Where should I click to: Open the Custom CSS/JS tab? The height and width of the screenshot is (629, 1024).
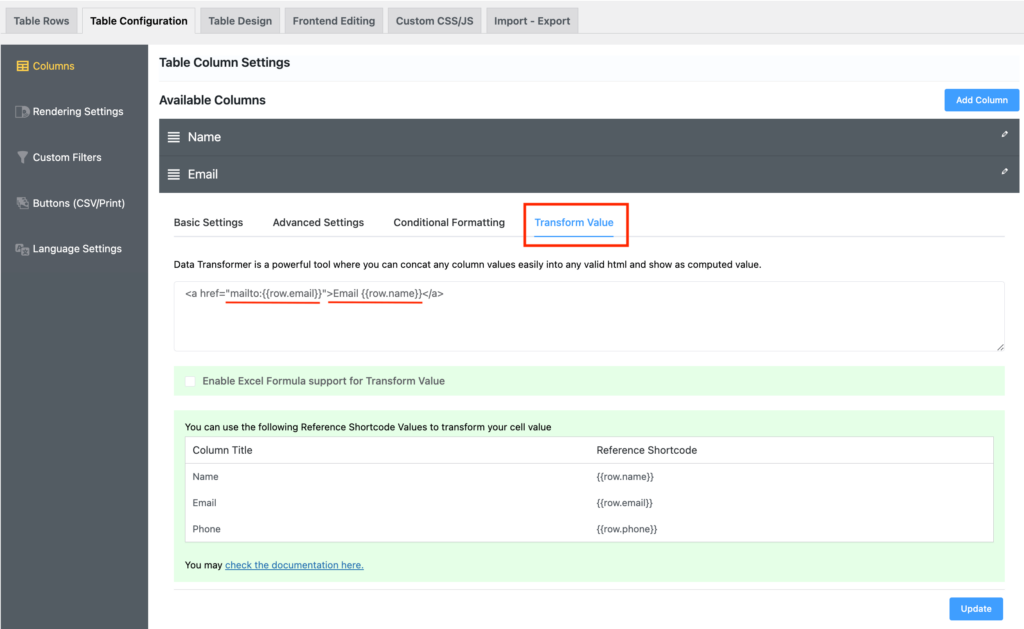pos(434,21)
